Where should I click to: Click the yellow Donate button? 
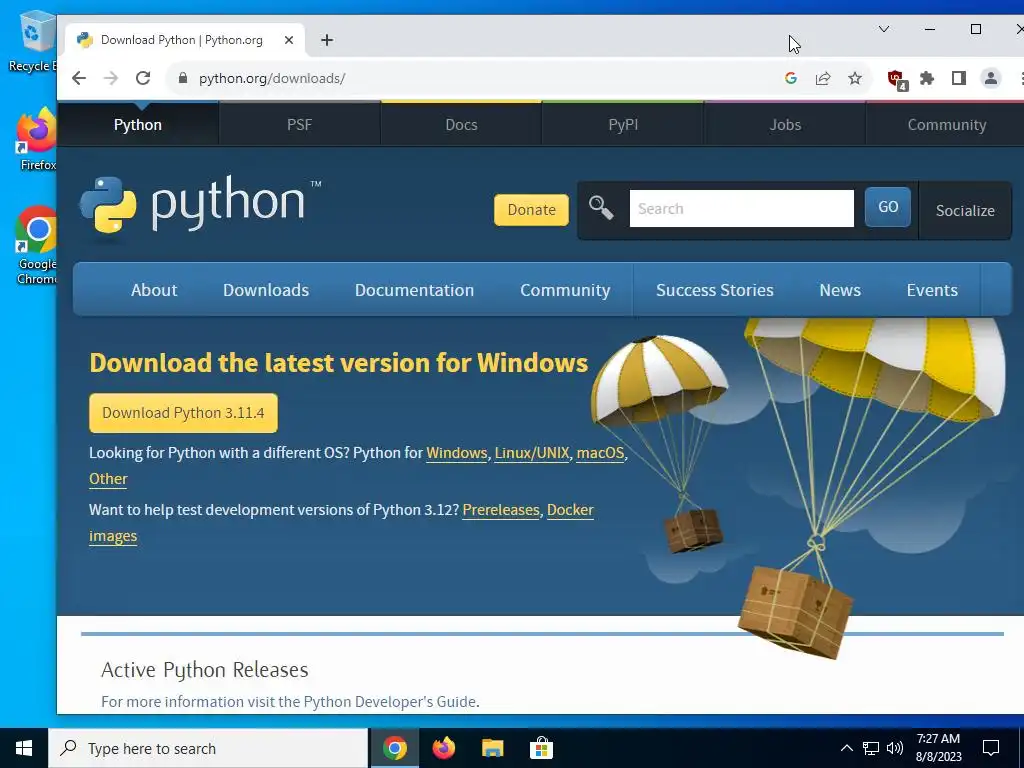532,210
